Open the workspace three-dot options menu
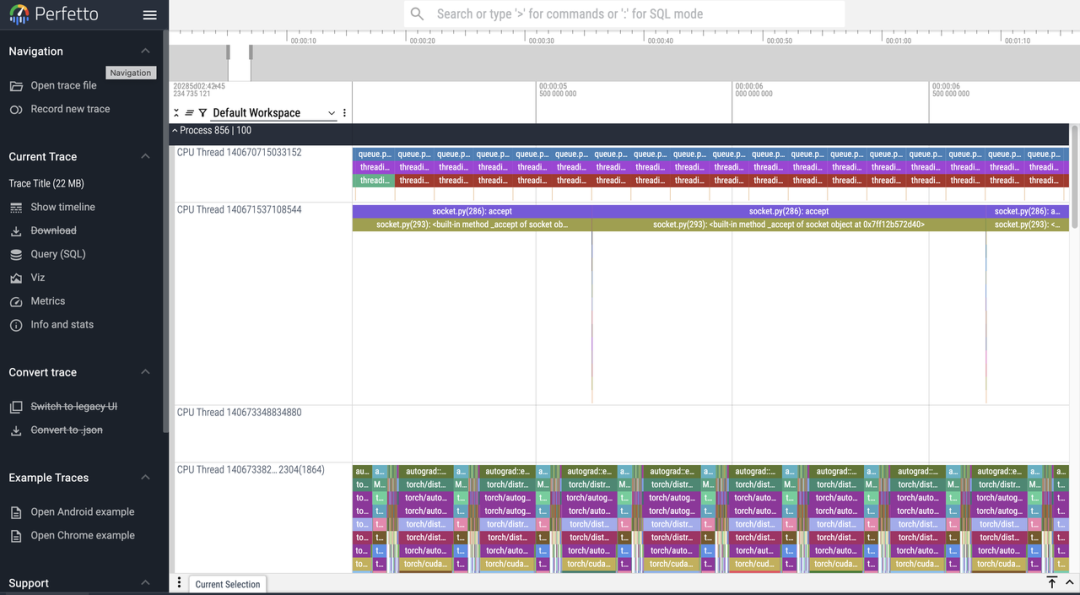The image size is (1080, 595). coord(344,113)
